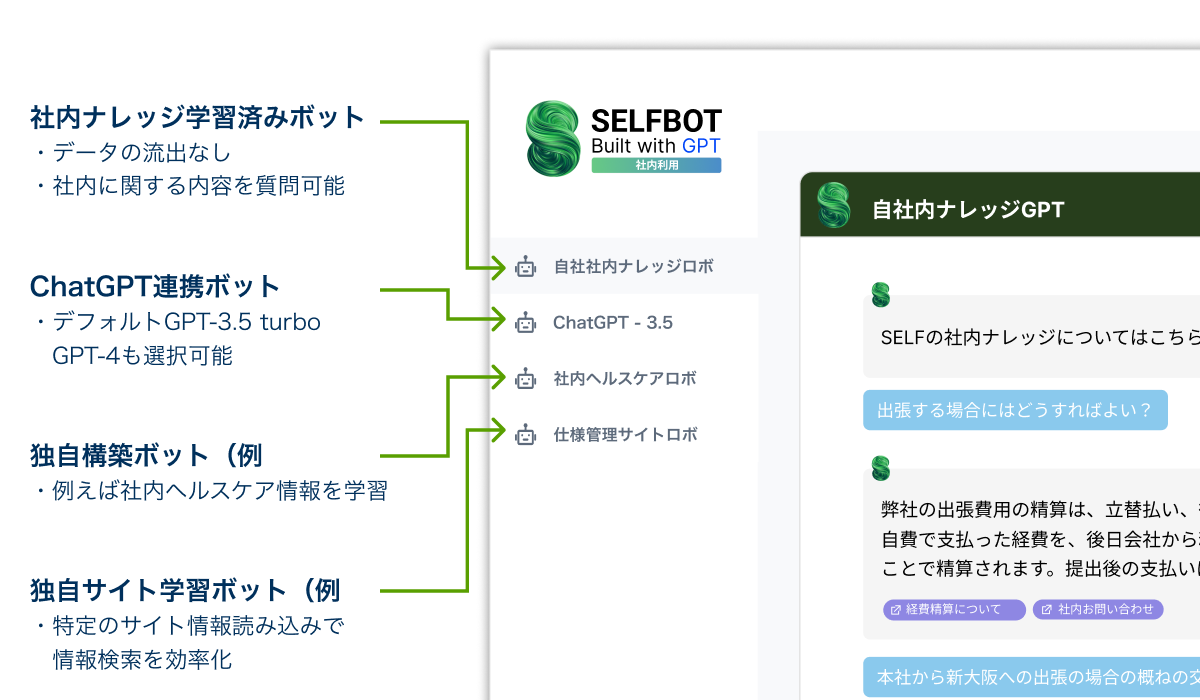Click the 自社社内ナレッジロボ robot icon
The width and height of the screenshot is (1200, 700).
click(527, 266)
